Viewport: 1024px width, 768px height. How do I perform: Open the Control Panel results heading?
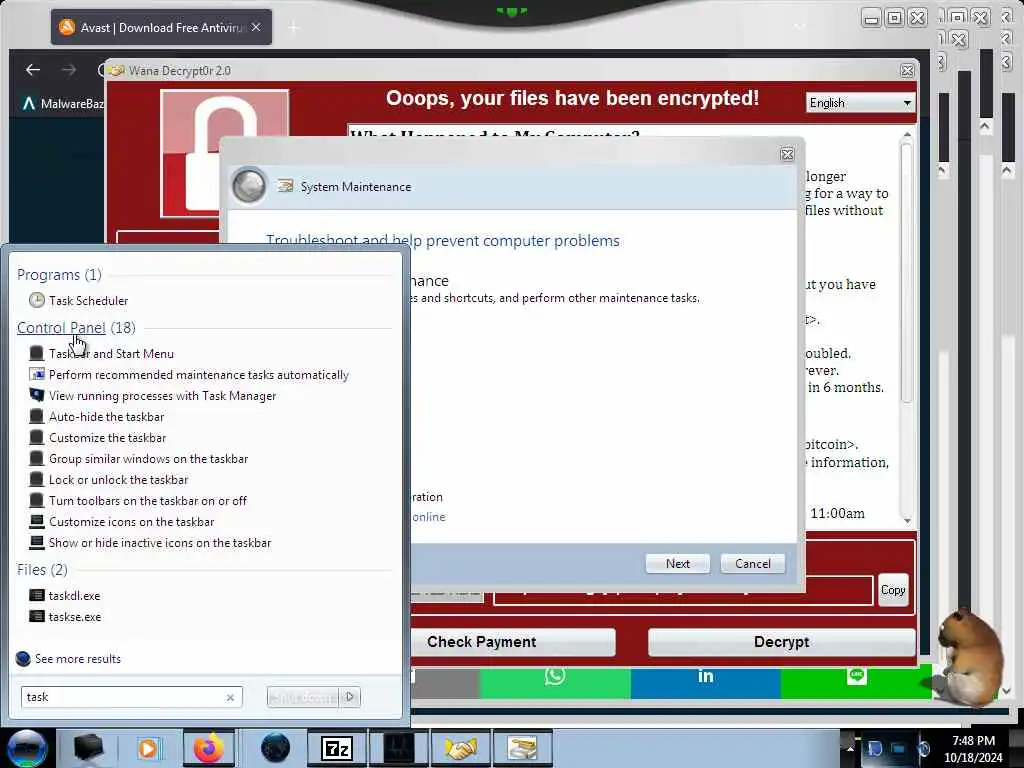61,328
